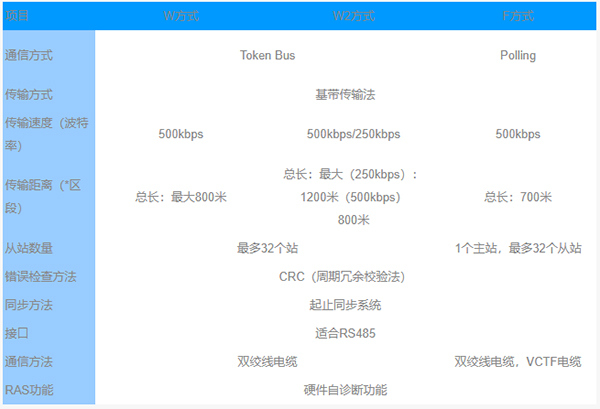Click the 项目 header cell

click(x=18, y=16)
